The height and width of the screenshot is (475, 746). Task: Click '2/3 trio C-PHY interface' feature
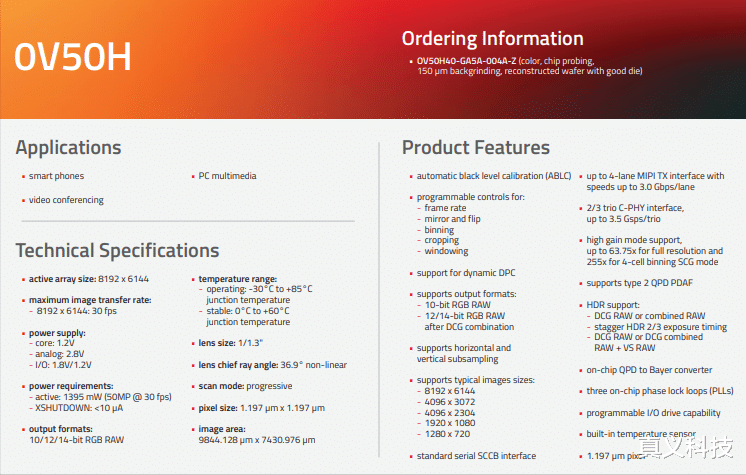pyautogui.click(x=635, y=213)
